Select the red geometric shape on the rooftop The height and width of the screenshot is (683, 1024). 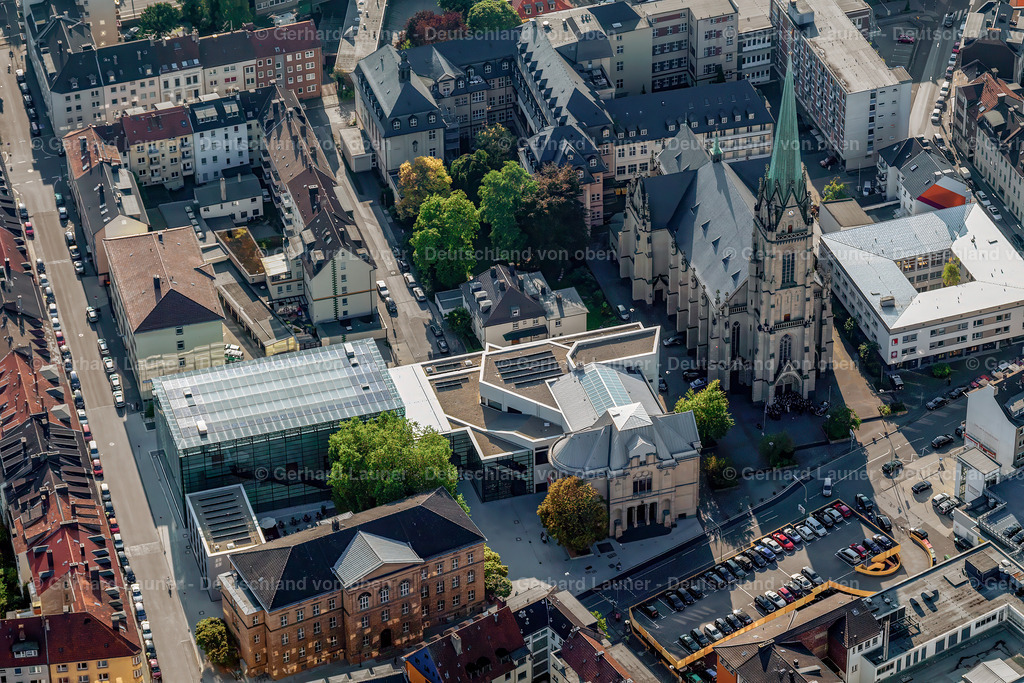point(941,195)
